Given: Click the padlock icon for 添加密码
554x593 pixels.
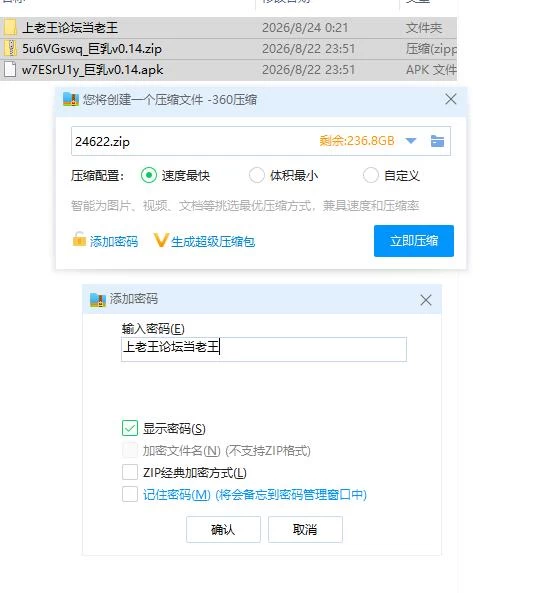Looking at the screenshot, I should pos(79,239).
